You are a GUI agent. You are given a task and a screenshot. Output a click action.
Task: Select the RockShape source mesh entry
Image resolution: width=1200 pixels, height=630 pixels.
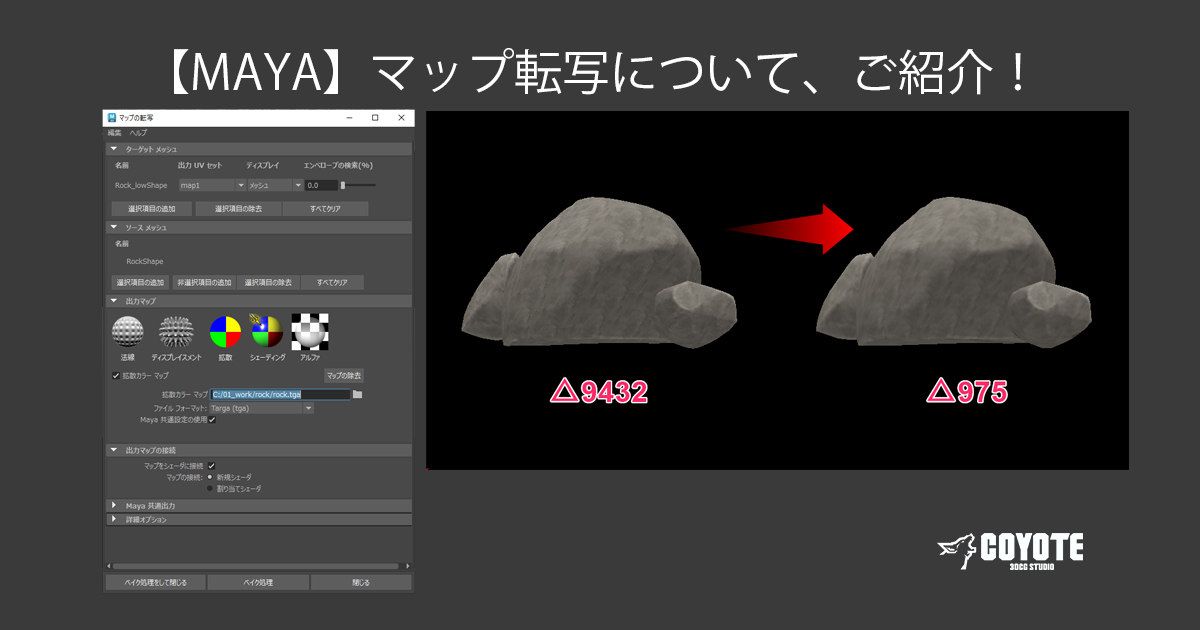coord(145,261)
